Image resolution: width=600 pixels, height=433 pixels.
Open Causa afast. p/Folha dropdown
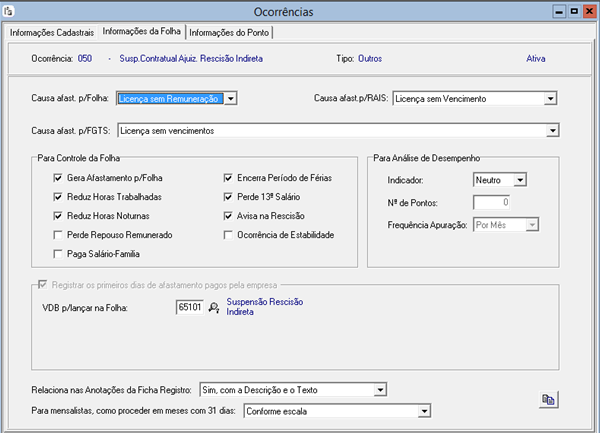point(230,99)
